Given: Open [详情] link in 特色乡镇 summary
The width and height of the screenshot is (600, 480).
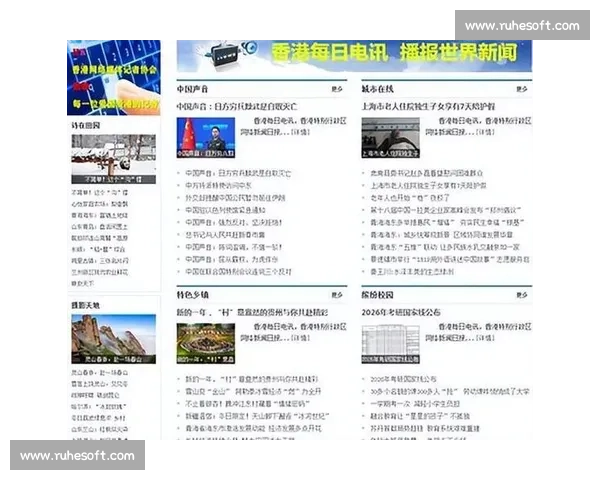Looking at the screenshot, I should pyautogui.click(x=300, y=338).
